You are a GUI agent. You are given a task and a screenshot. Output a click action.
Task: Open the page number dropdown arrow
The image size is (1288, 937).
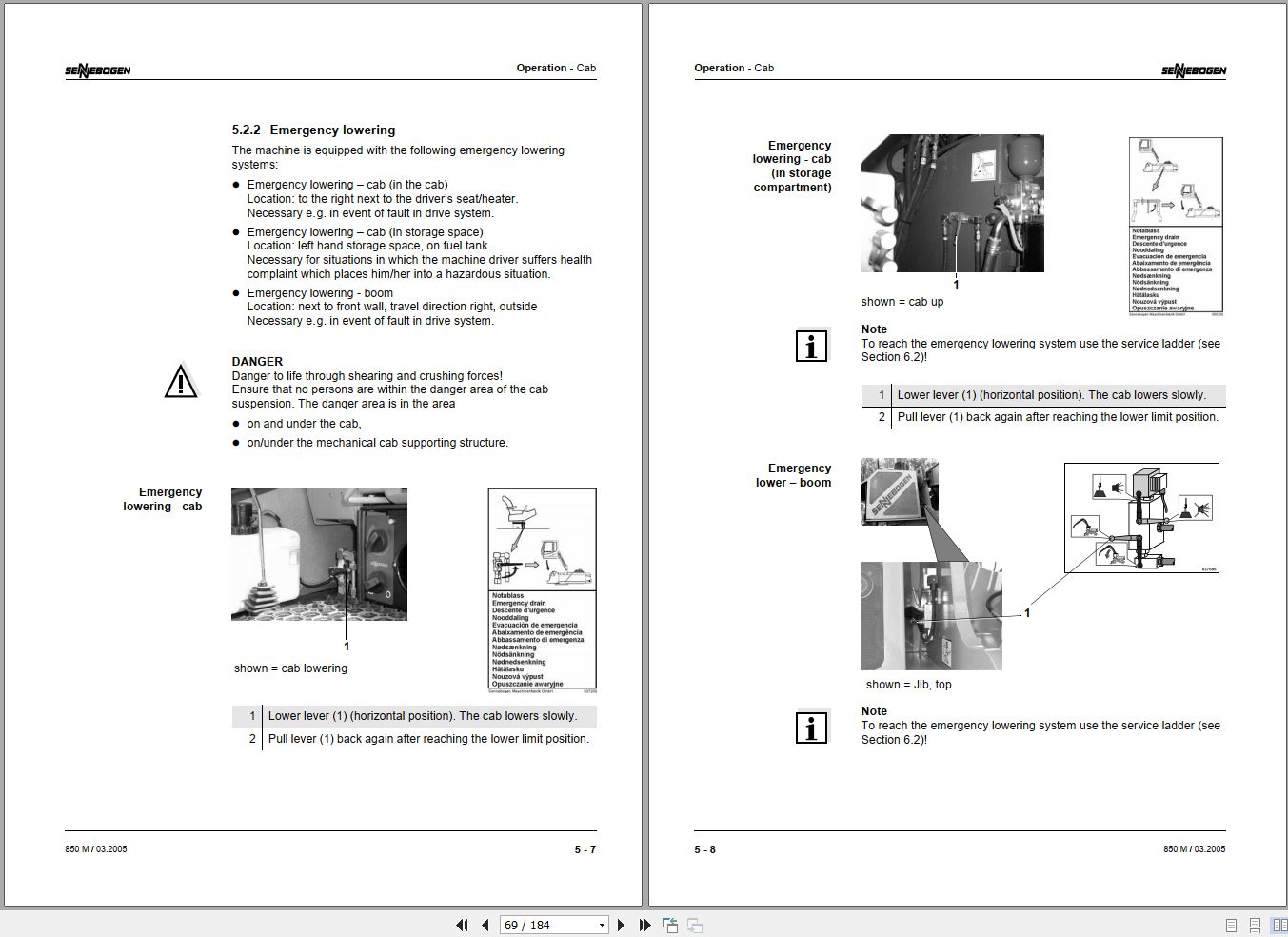point(602,926)
